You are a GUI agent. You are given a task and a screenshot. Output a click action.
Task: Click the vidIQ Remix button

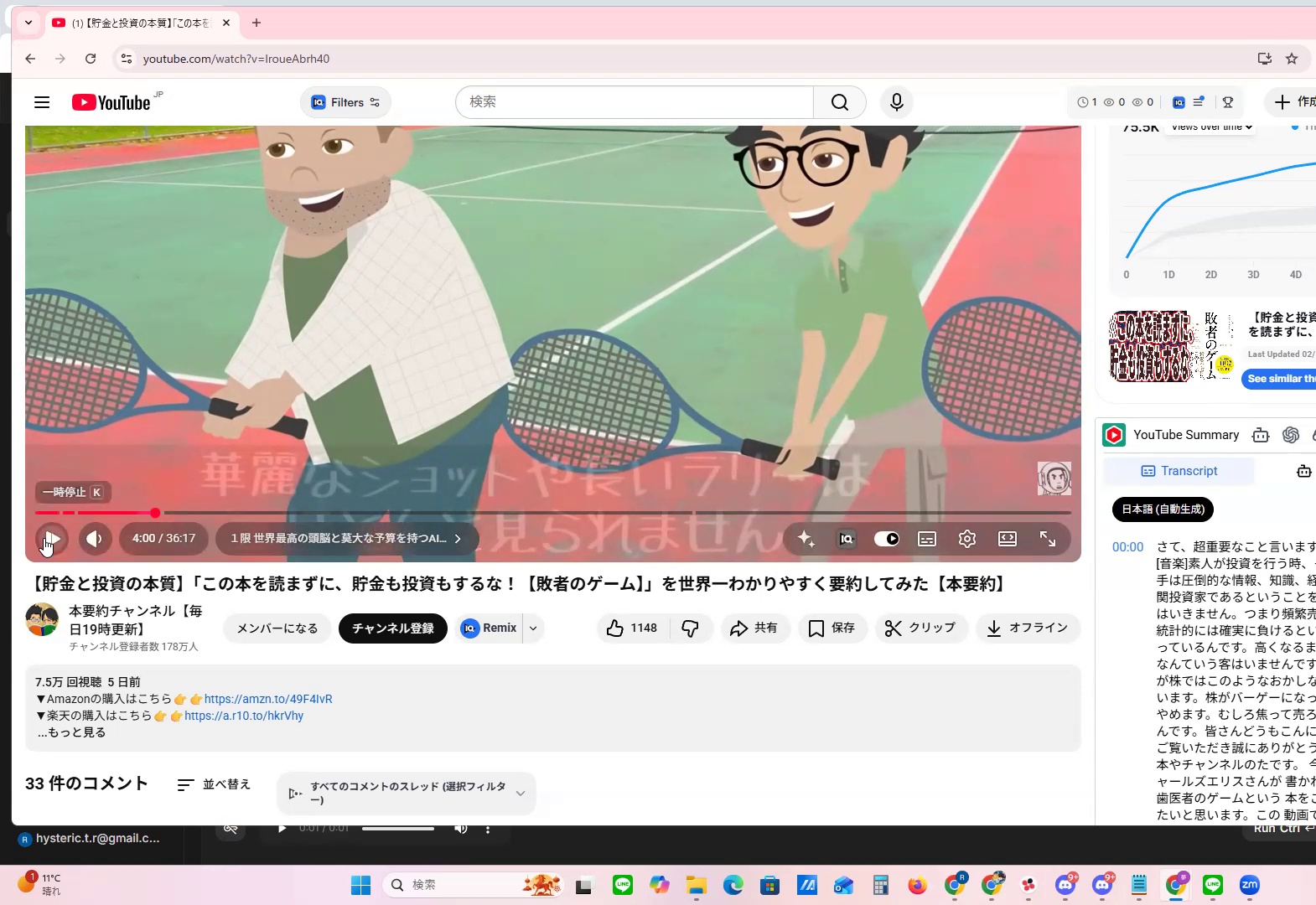[490, 628]
